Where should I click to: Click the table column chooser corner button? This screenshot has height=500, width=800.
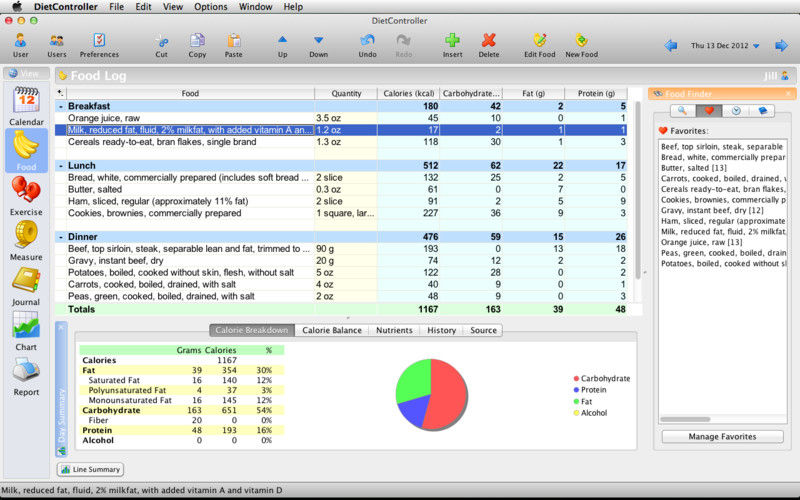tap(61, 93)
